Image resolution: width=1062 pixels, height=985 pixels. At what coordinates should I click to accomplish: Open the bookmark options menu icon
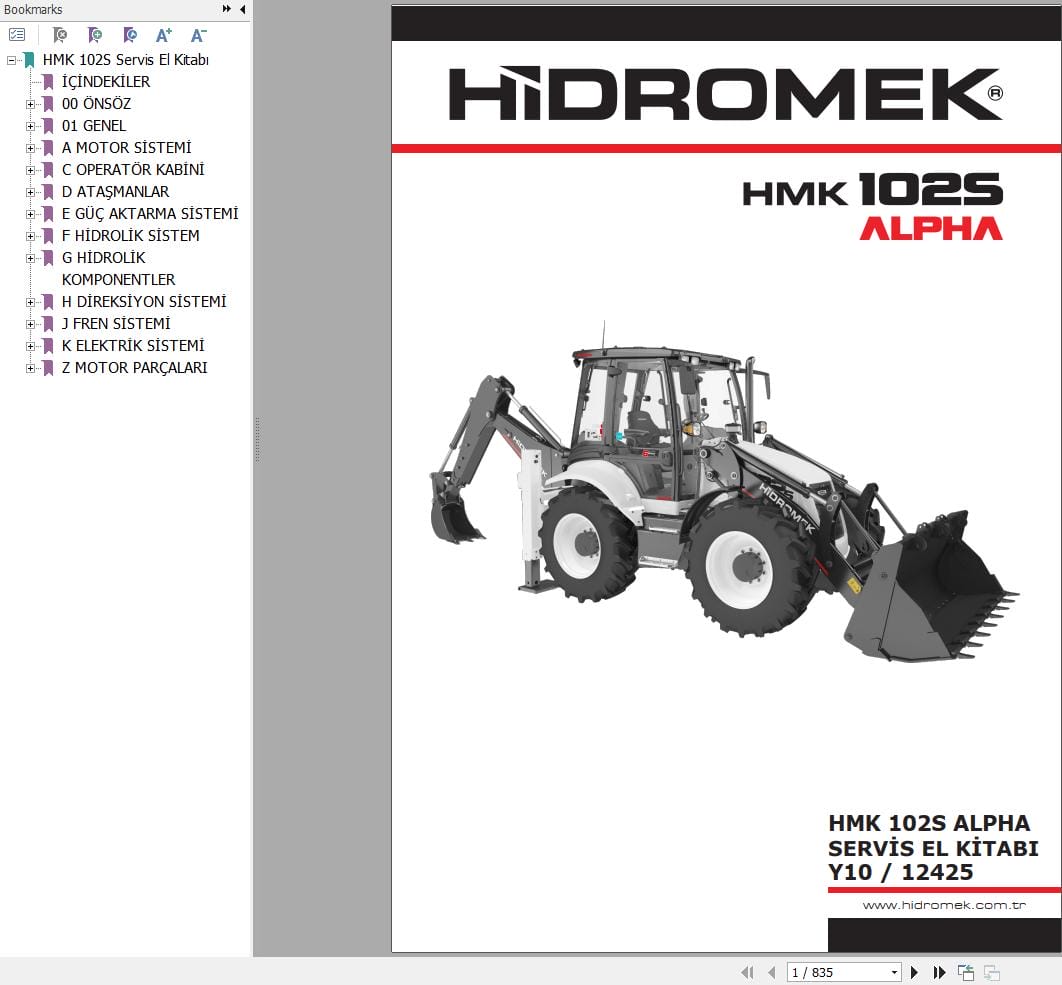[x=17, y=35]
